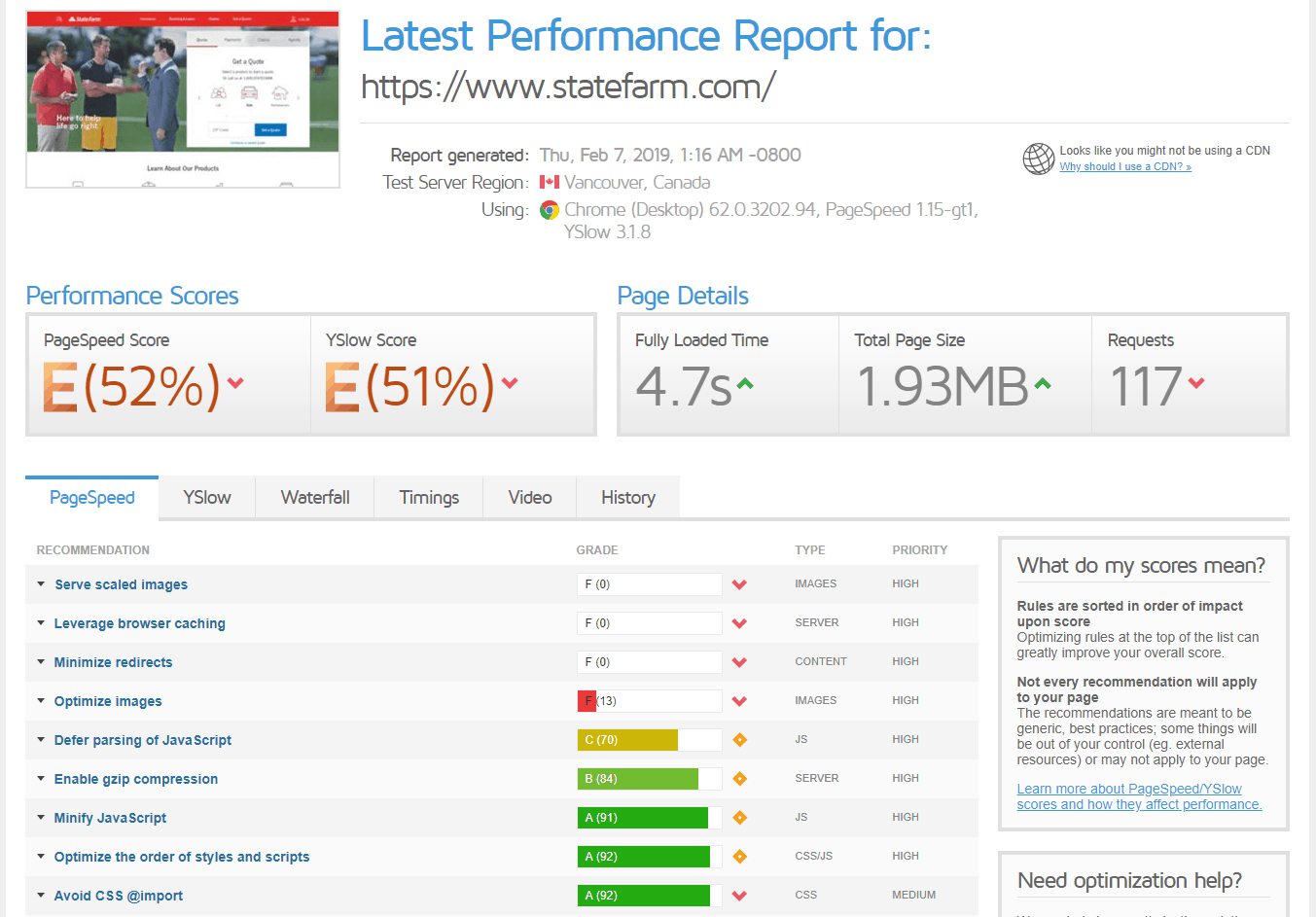
Task: Click red trend arrow for Leverage browser caching
Action: click(x=739, y=623)
